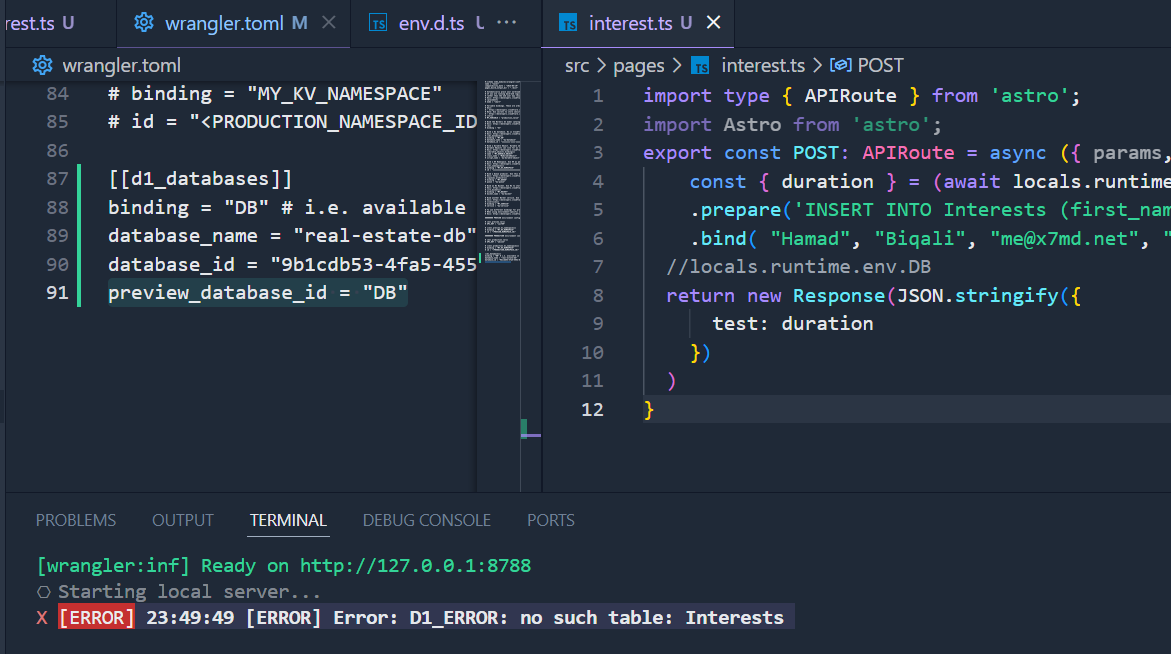Click the POST export declaration on line 3

tap(907, 153)
